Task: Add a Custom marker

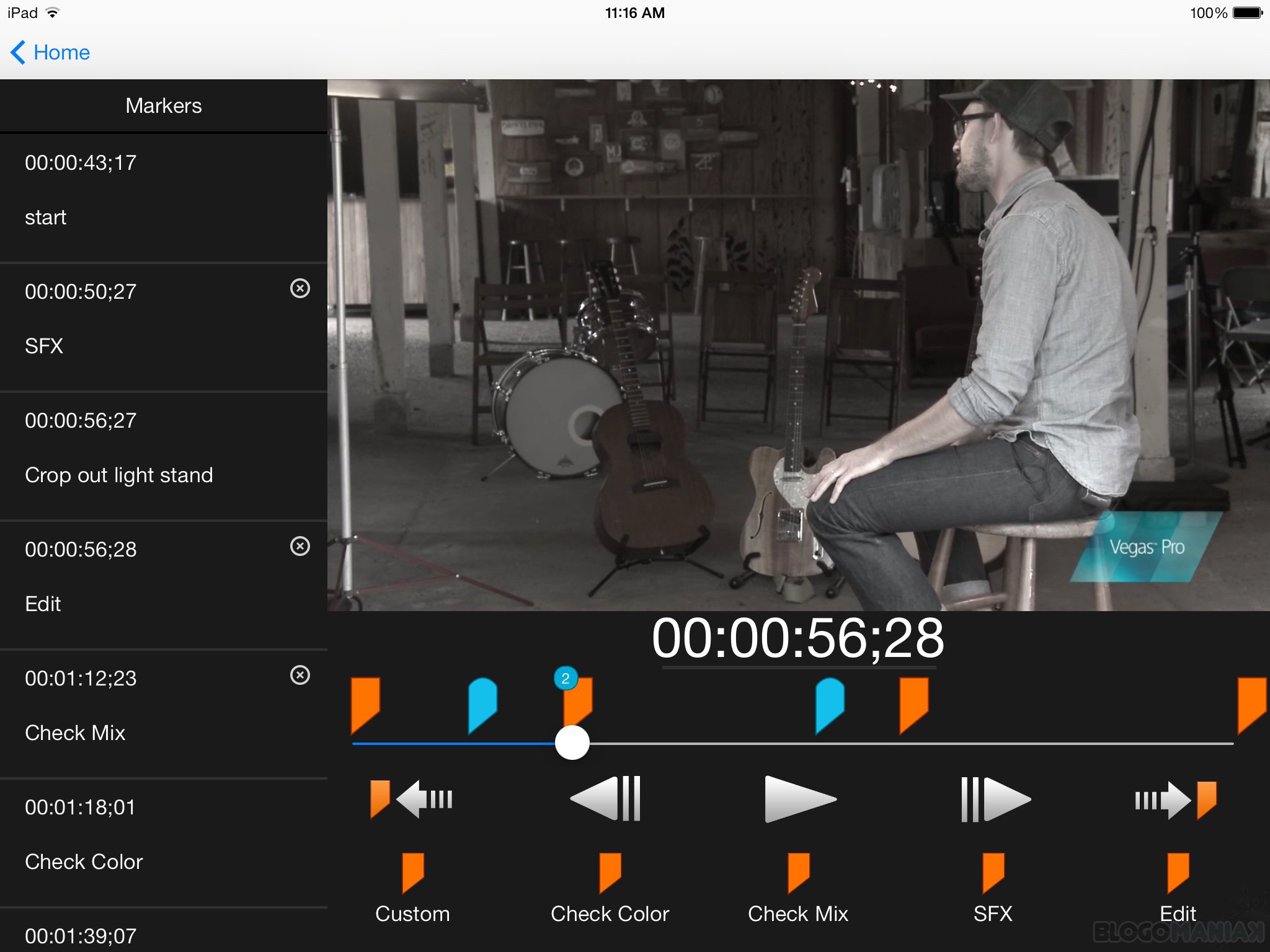Action: coord(412,888)
